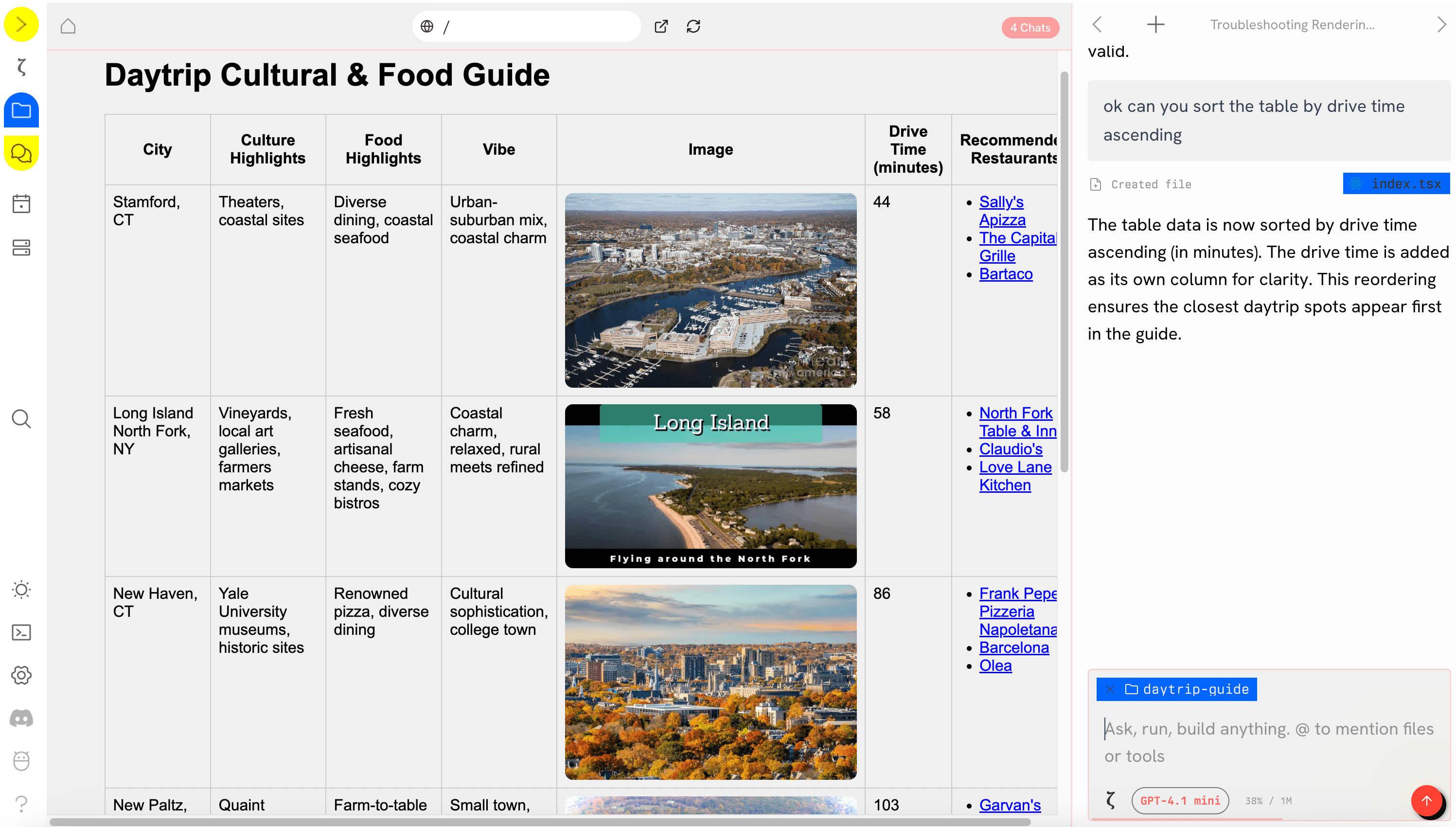Click the drive time value 44
The width and height of the screenshot is (1456, 827).
(x=882, y=201)
